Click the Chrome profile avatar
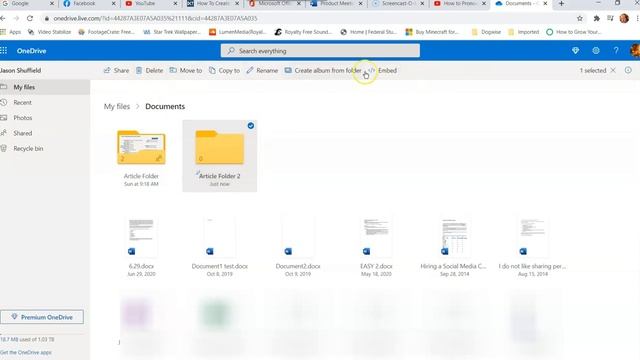The height and width of the screenshot is (360, 640). 624,18
